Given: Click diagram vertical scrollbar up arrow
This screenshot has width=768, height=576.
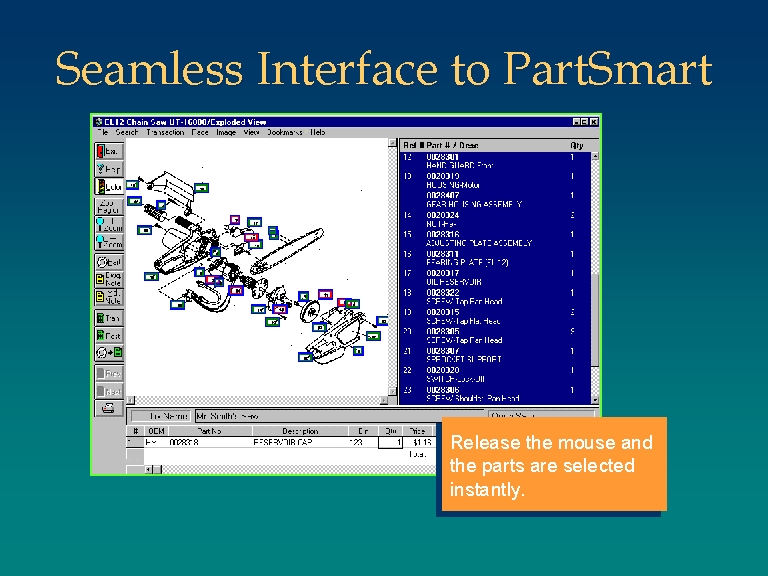Looking at the screenshot, I should point(392,143).
